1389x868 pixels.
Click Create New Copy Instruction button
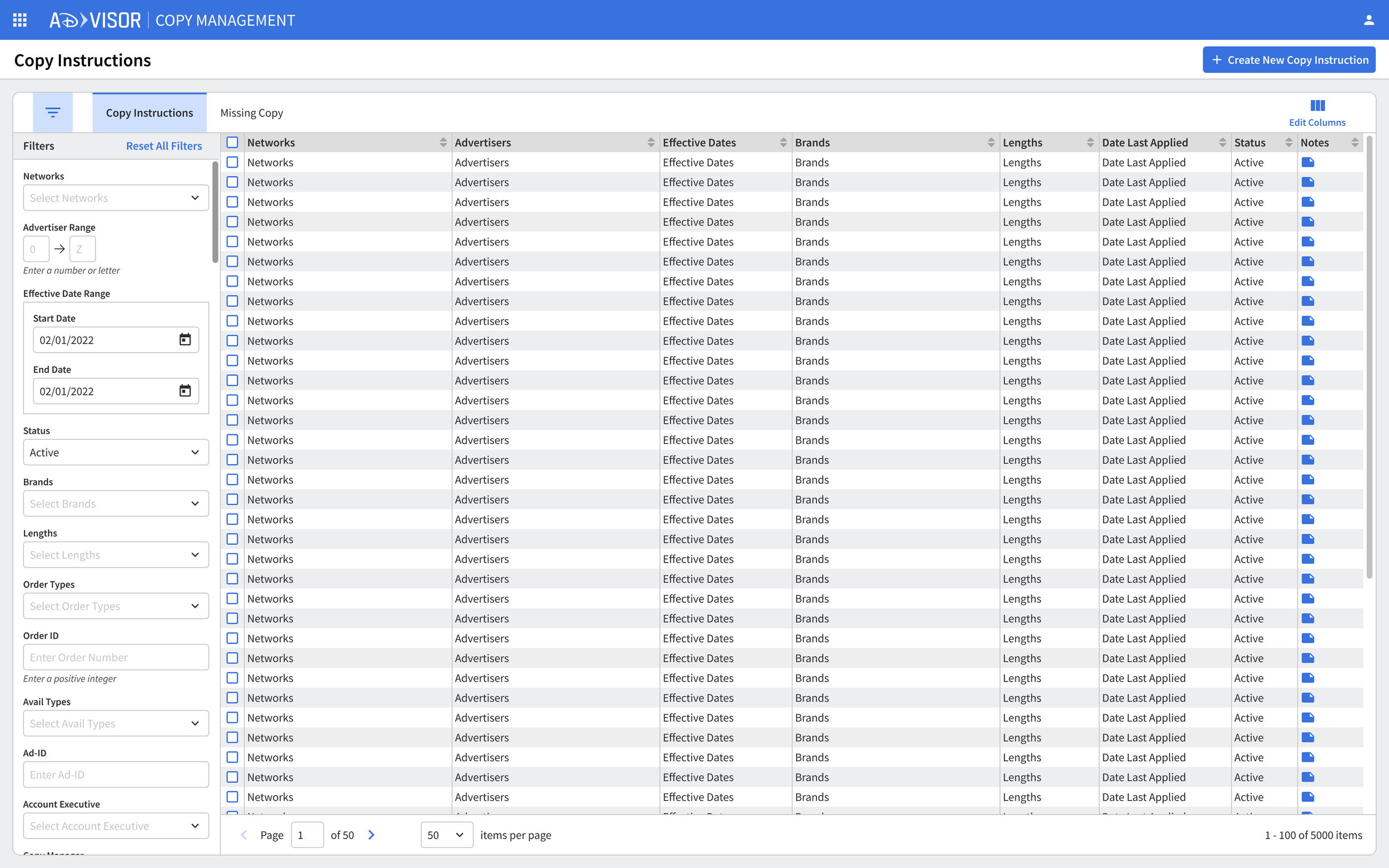1288,60
